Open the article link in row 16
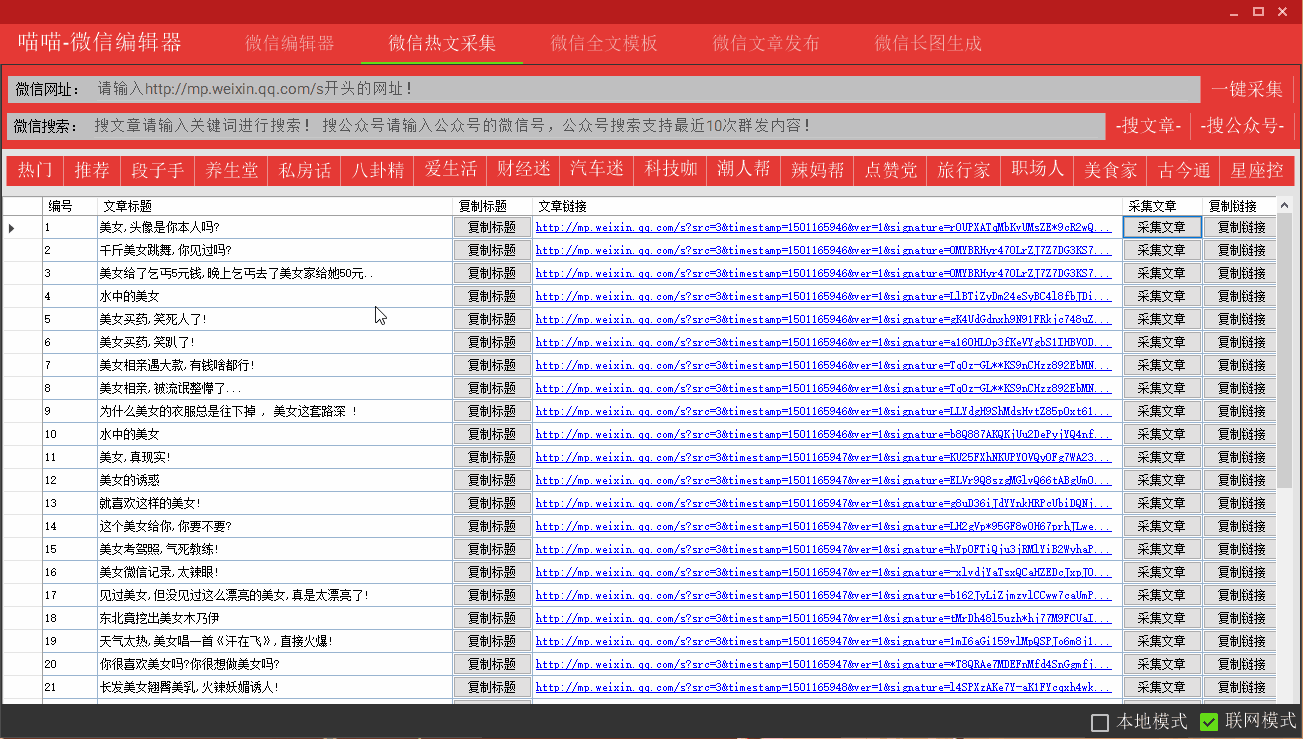1303x739 pixels. [824, 572]
